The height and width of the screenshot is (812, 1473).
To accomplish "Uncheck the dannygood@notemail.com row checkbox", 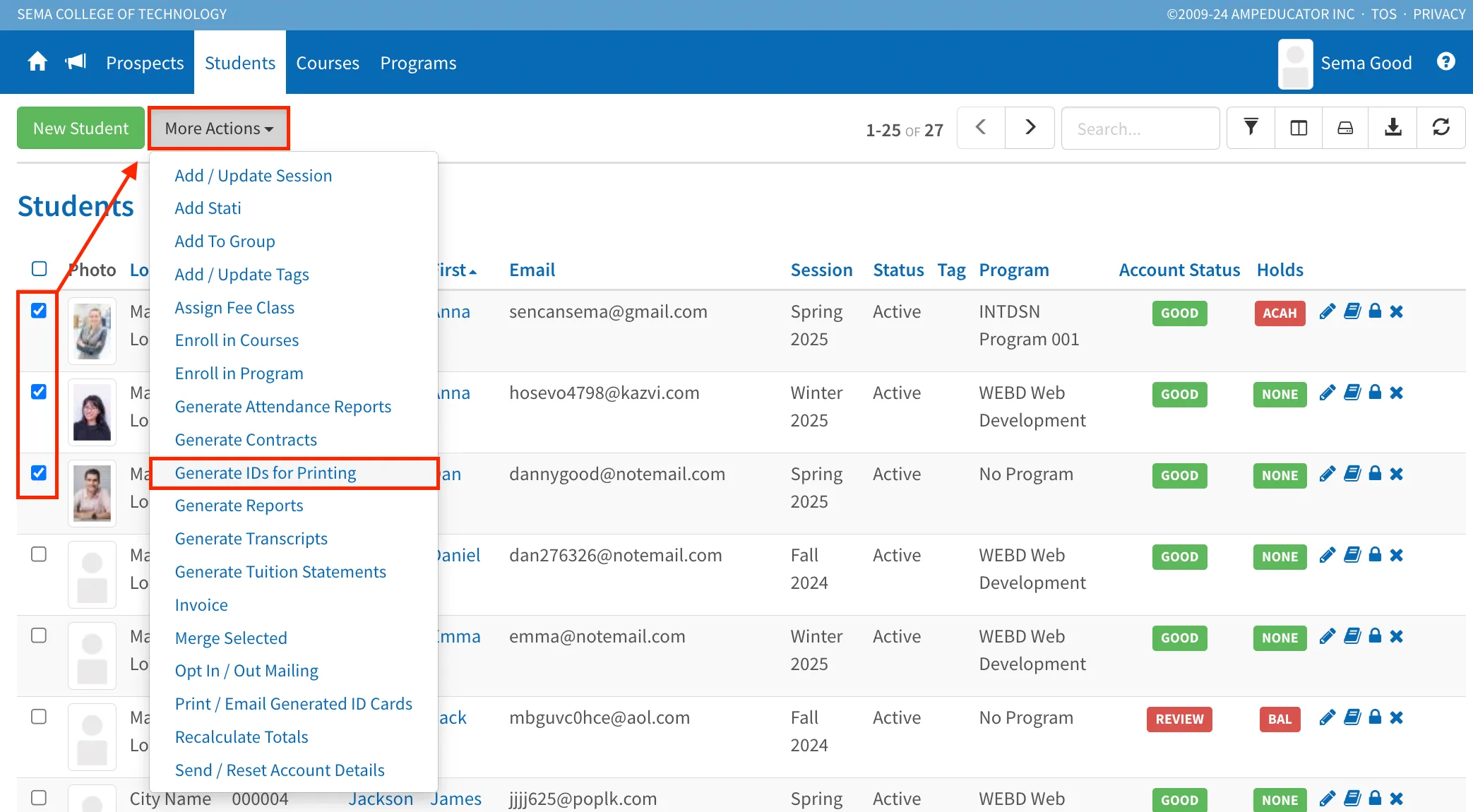I will [x=39, y=473].
